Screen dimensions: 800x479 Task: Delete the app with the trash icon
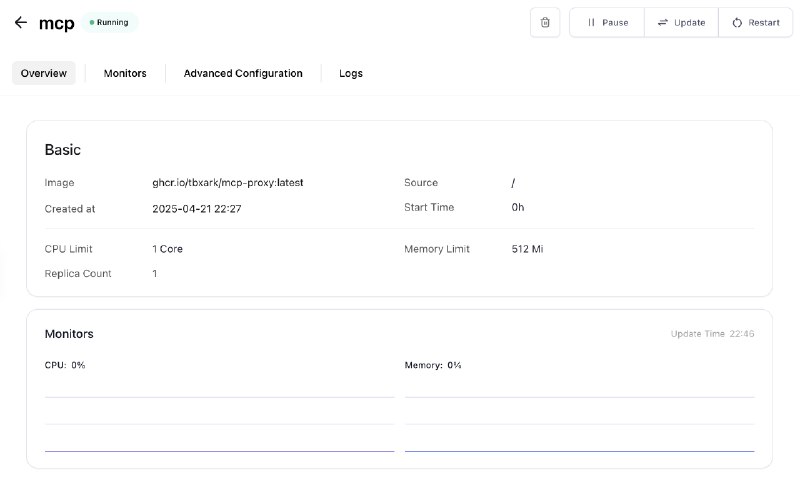click(x=544, y=22)
